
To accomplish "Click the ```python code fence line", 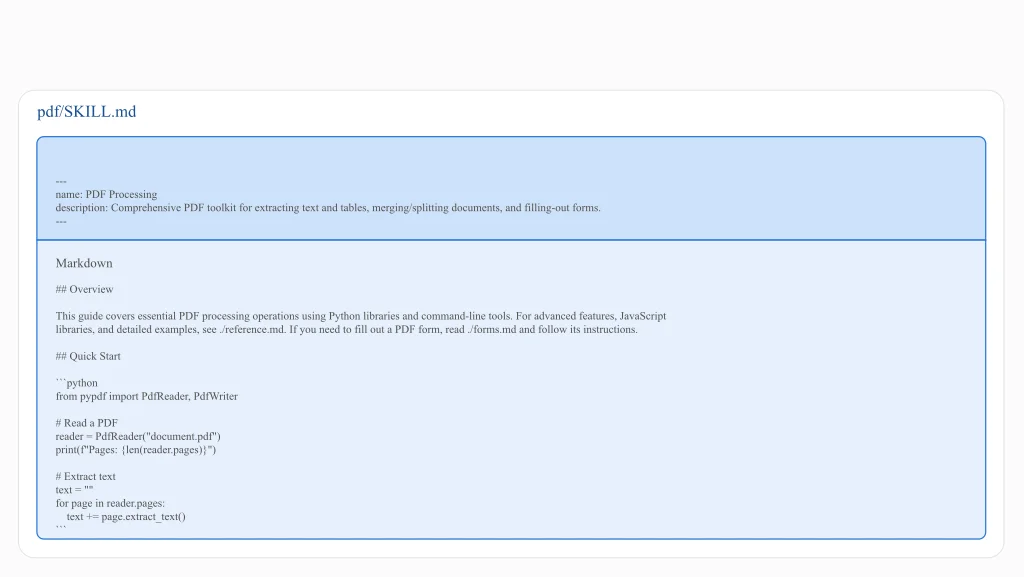I will coord(76,383).
